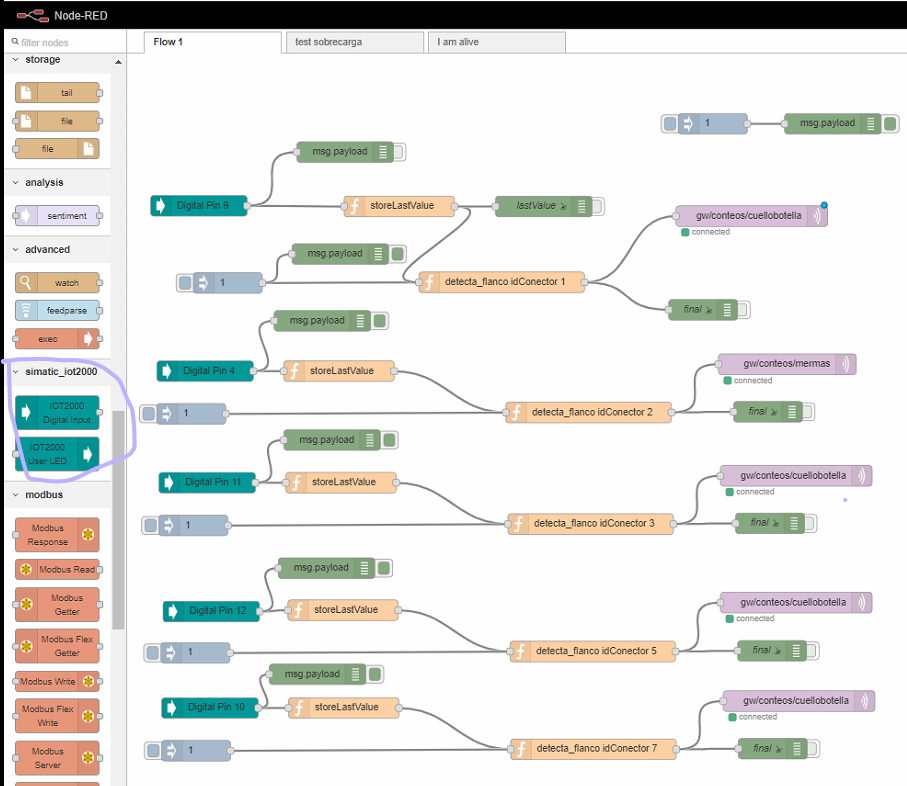This screenshot has height=786, width=907.
Task: Switch to the test sobrecarga tab
Action: point(354,42)
